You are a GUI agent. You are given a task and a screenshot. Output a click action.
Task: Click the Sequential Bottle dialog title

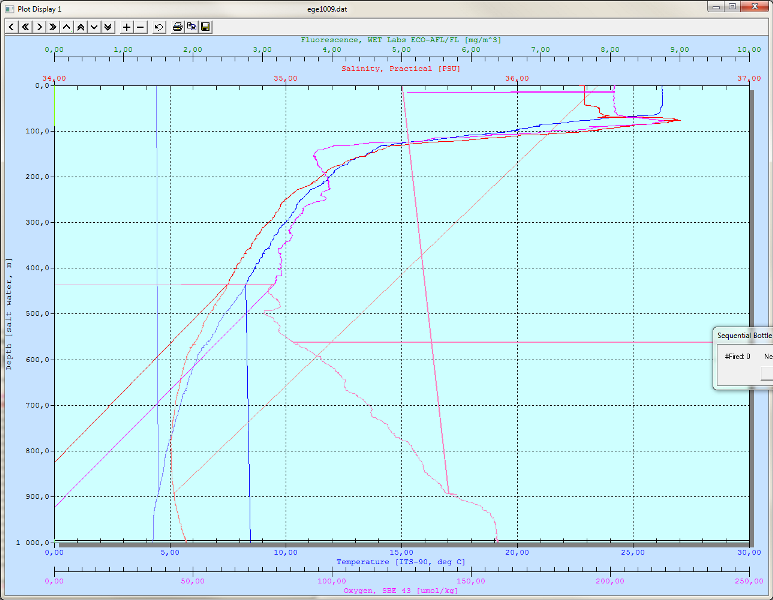[744, 336]
